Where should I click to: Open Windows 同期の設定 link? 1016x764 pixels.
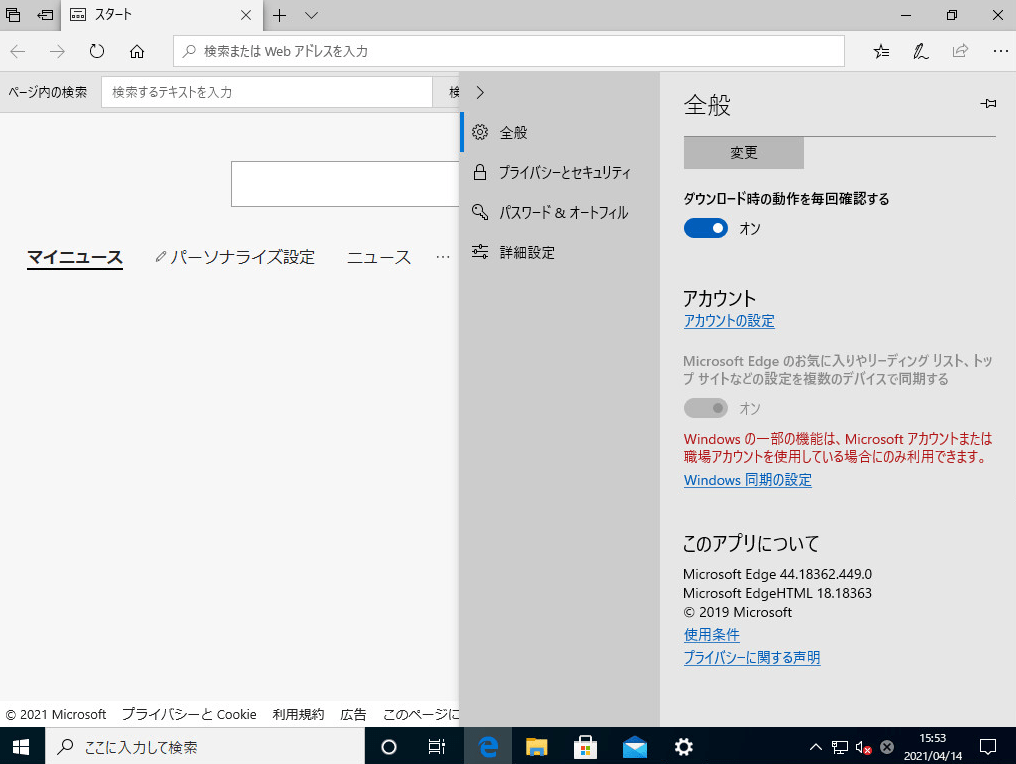pos(748,480)
